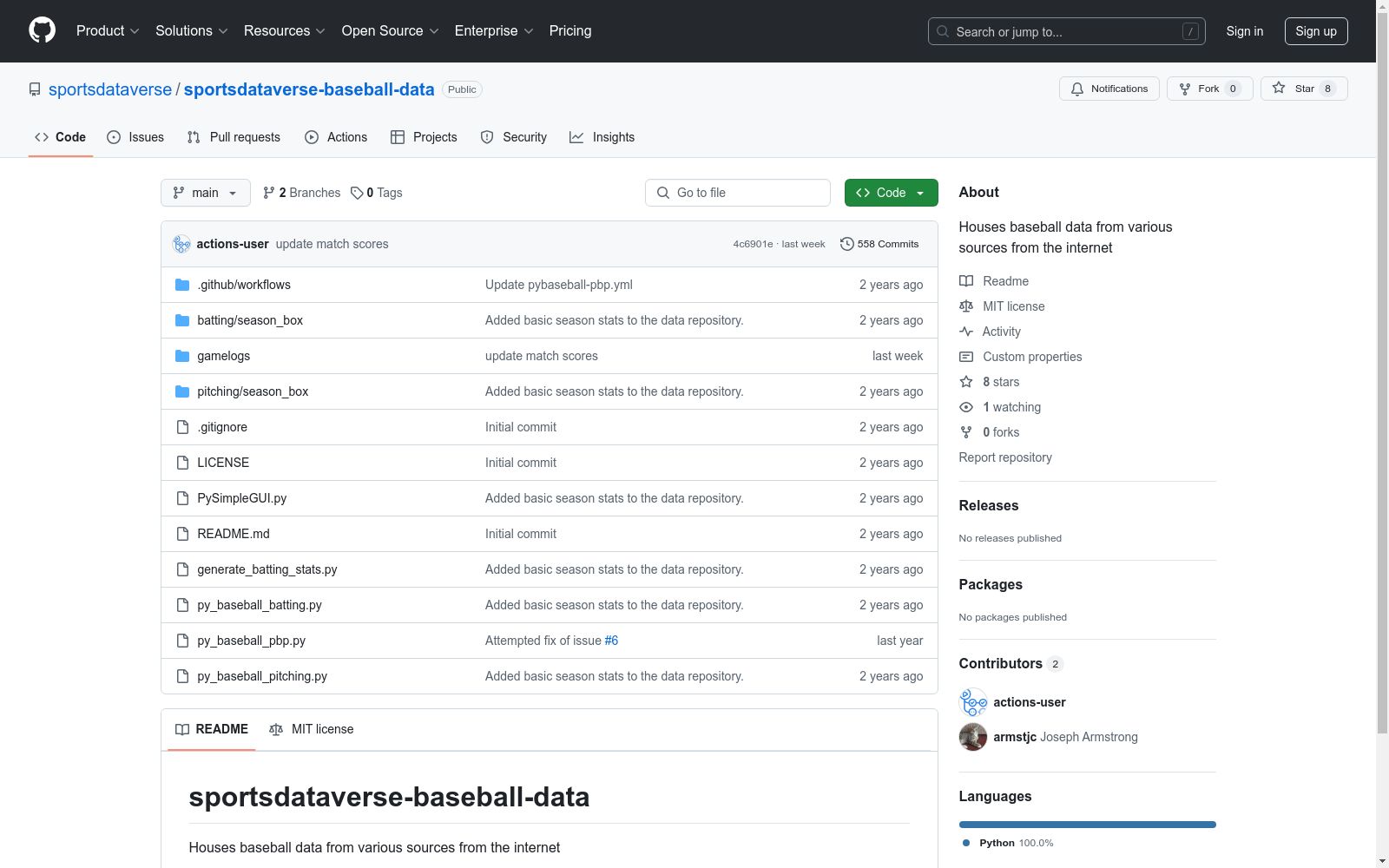Screen dimensions: 1389x868
Task: Open the Pricing page
Action: tap(570, 30)
